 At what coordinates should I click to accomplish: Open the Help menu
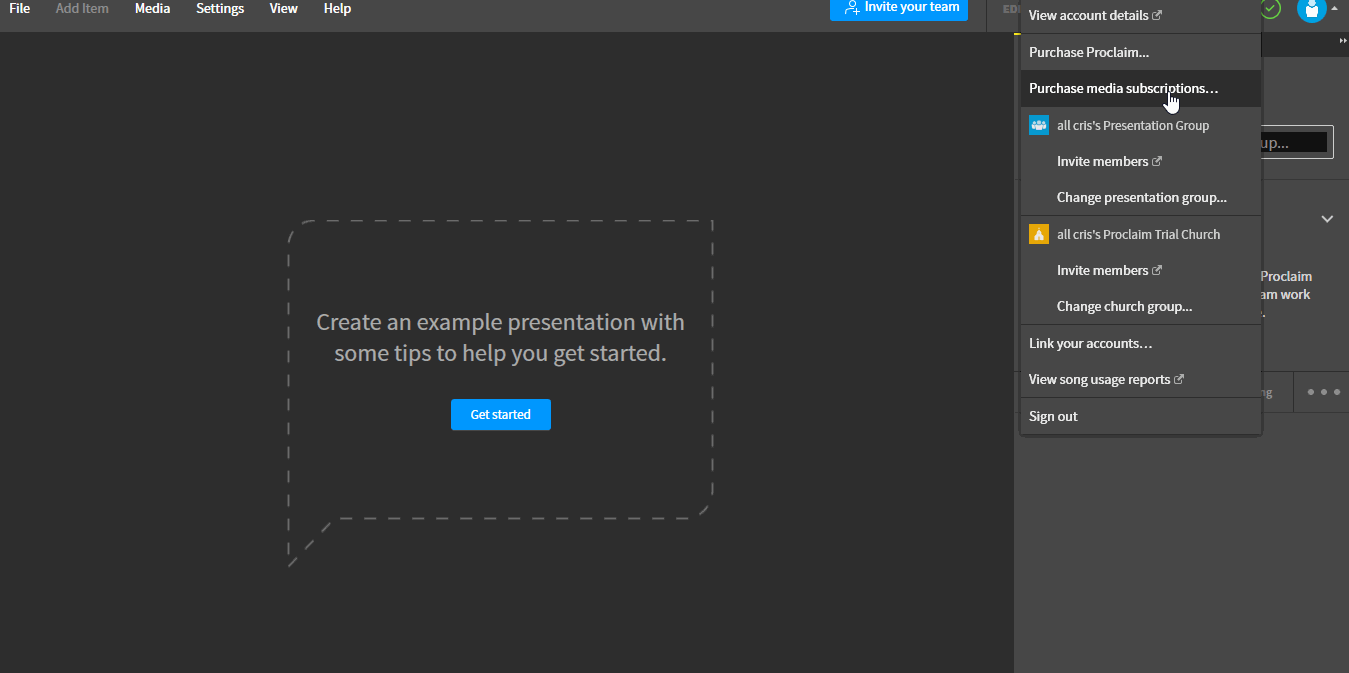337,8
